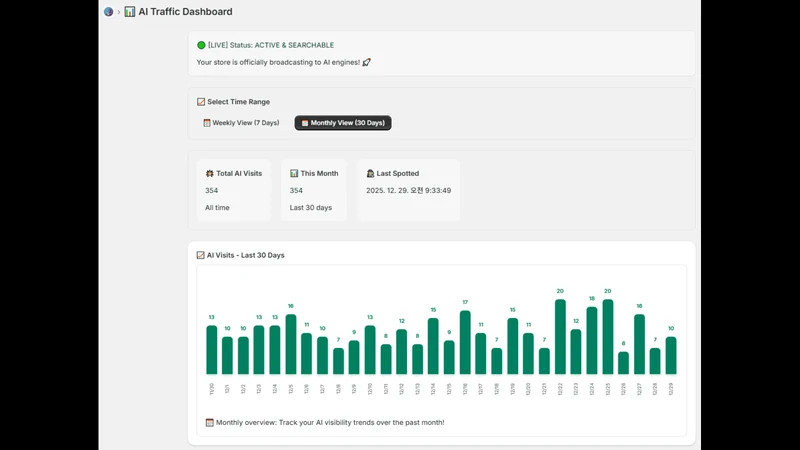Click the green LIVE status dot
This screenshot has width=800, height=450.
pyautogui.click(x=201, y=45)
